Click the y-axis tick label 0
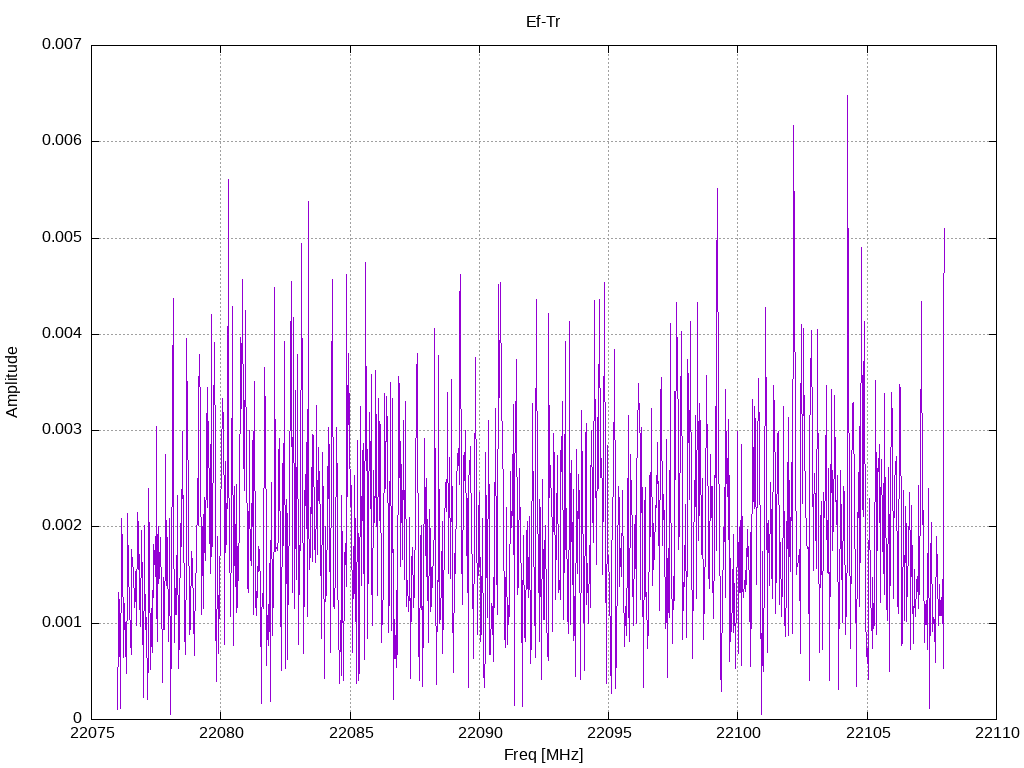This screenshot has width=1024, height=768. (78, 718)
